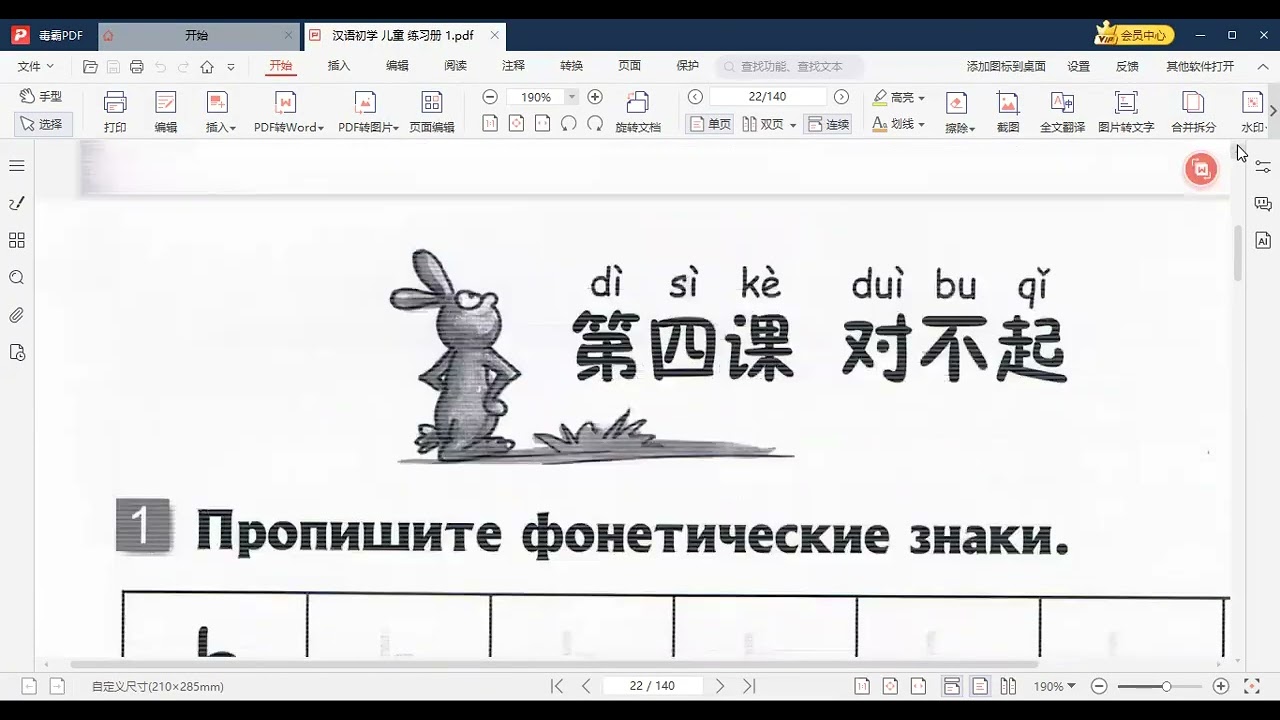Click 添加图标到桌面 link

[x=1005, y=66]
